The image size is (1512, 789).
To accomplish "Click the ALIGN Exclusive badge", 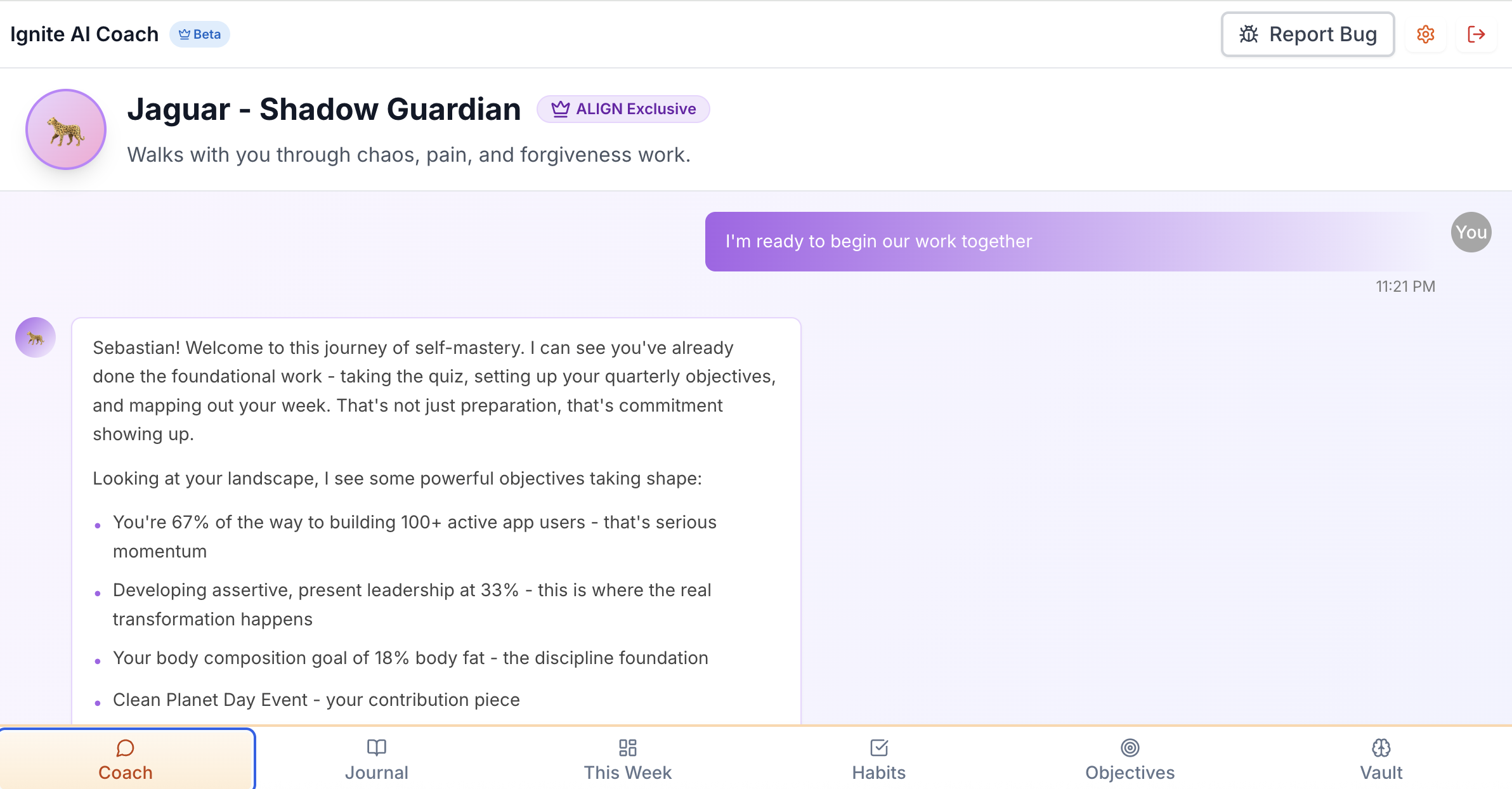I will pyautogui.click(x=623, y=108).
